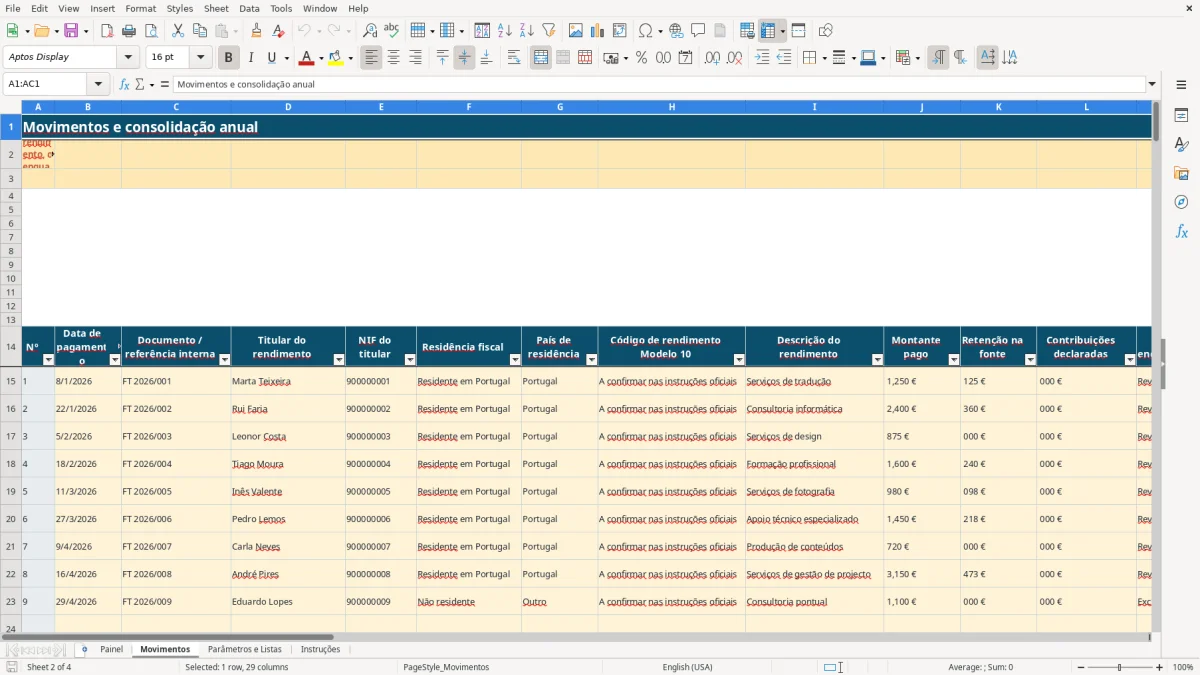Insert a hyperlink
The image size is (1200, 675).
coord(677,31)
